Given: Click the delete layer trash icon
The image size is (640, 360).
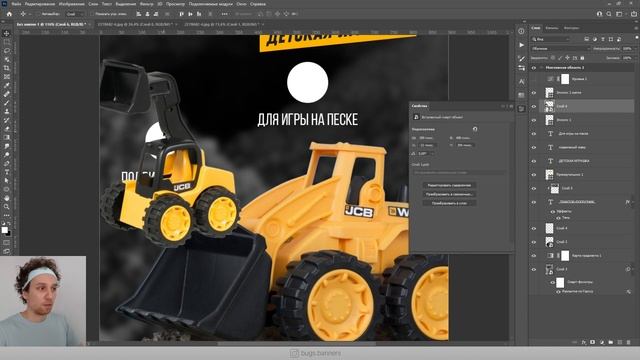Looking at the screenshot, I should pos(629,342).
